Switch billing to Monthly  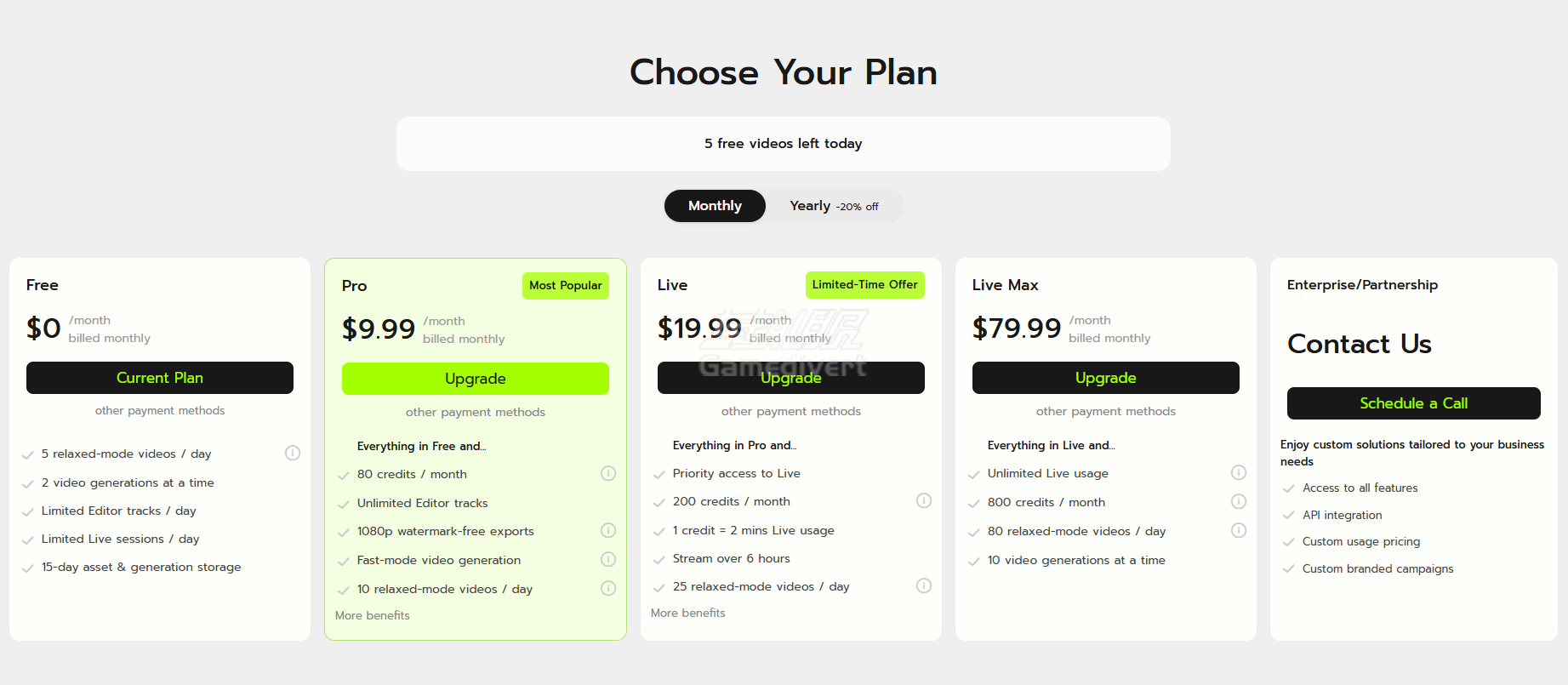pos(715,206)
